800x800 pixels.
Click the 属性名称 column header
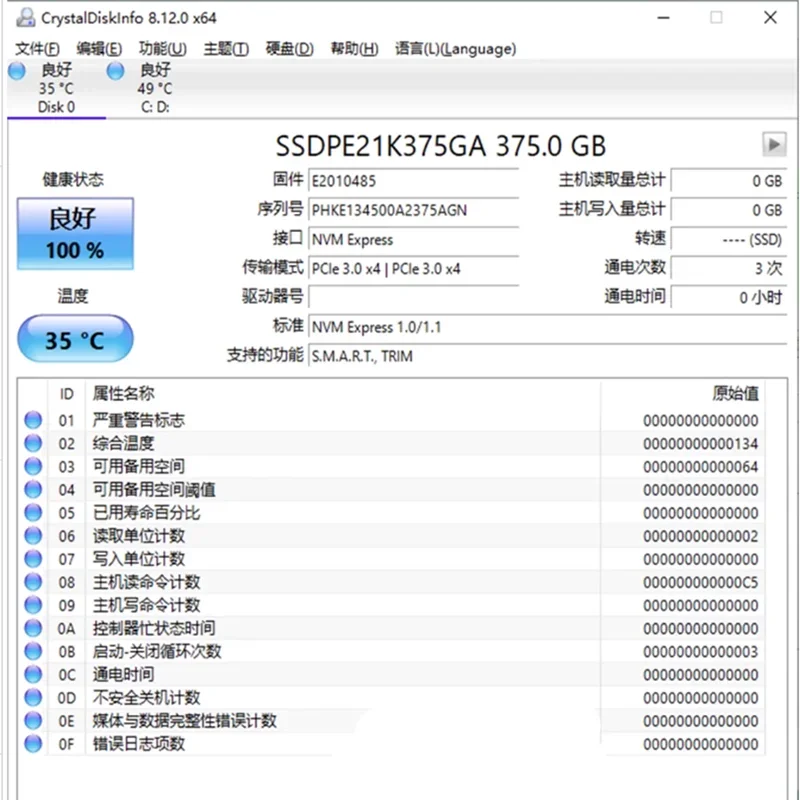(124, 394)
